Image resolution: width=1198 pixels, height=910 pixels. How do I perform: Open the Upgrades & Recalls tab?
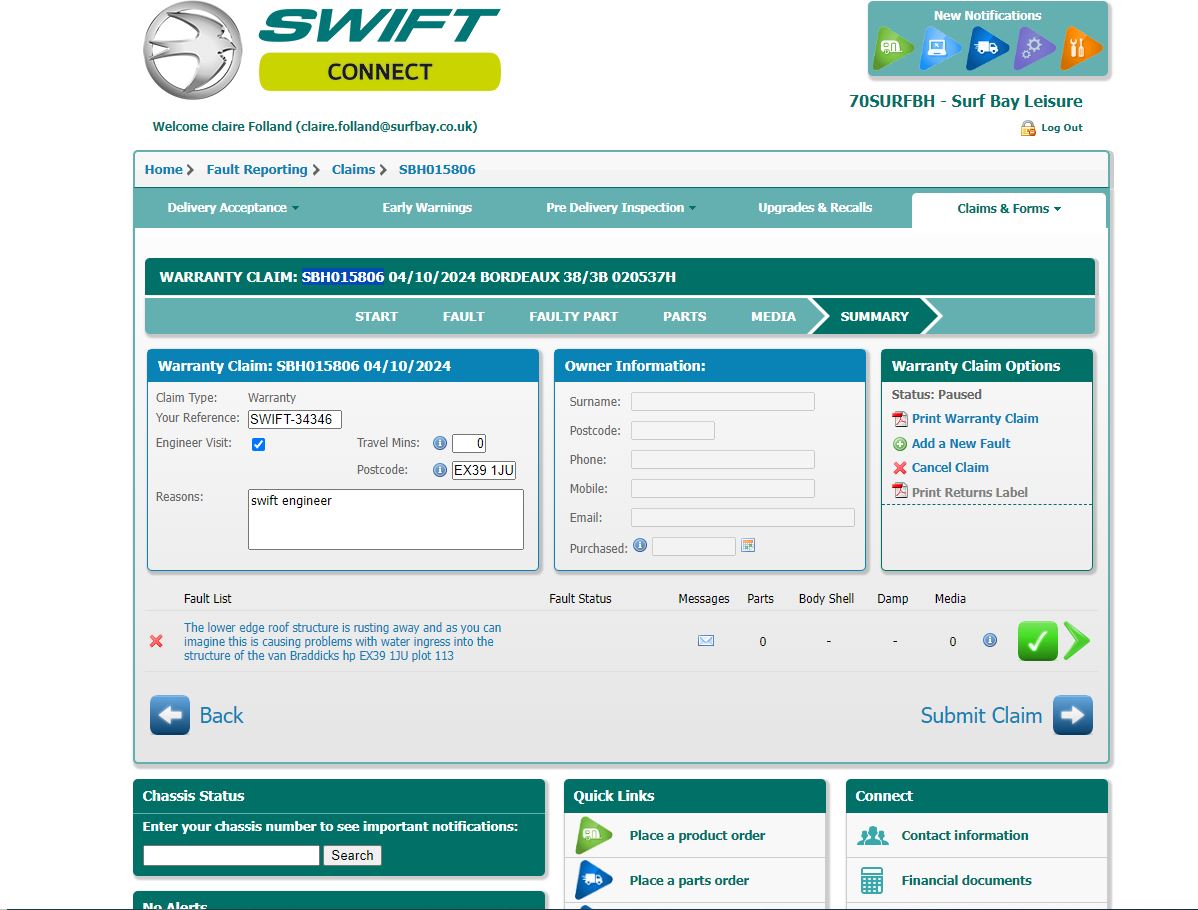pos(815,208)
